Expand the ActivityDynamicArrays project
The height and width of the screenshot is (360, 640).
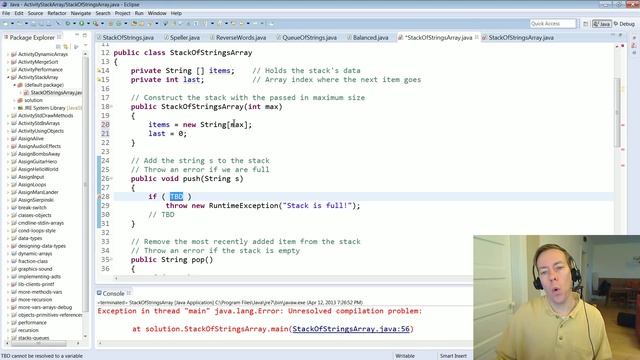pyautogui.click(x=8, y=54)
